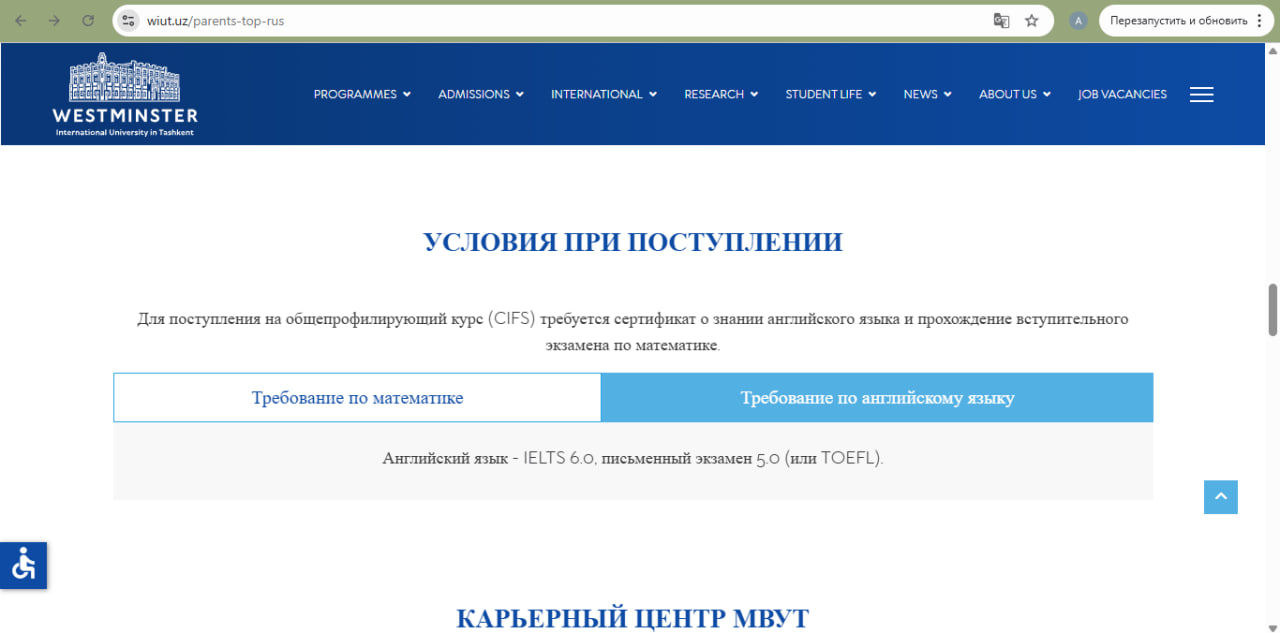Switch to Требование по математике tab
This screenshot has height=633, width=1280.
pos(357,398)
